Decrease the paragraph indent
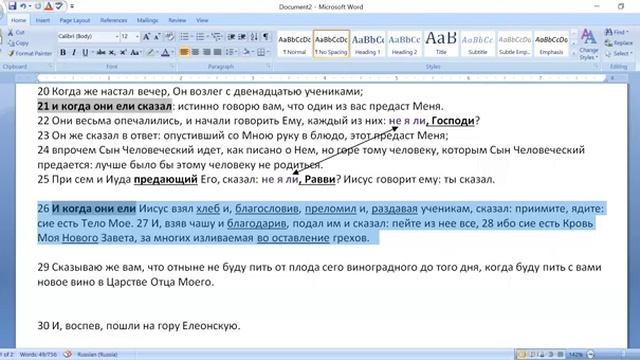 click(x=231, y=37)
